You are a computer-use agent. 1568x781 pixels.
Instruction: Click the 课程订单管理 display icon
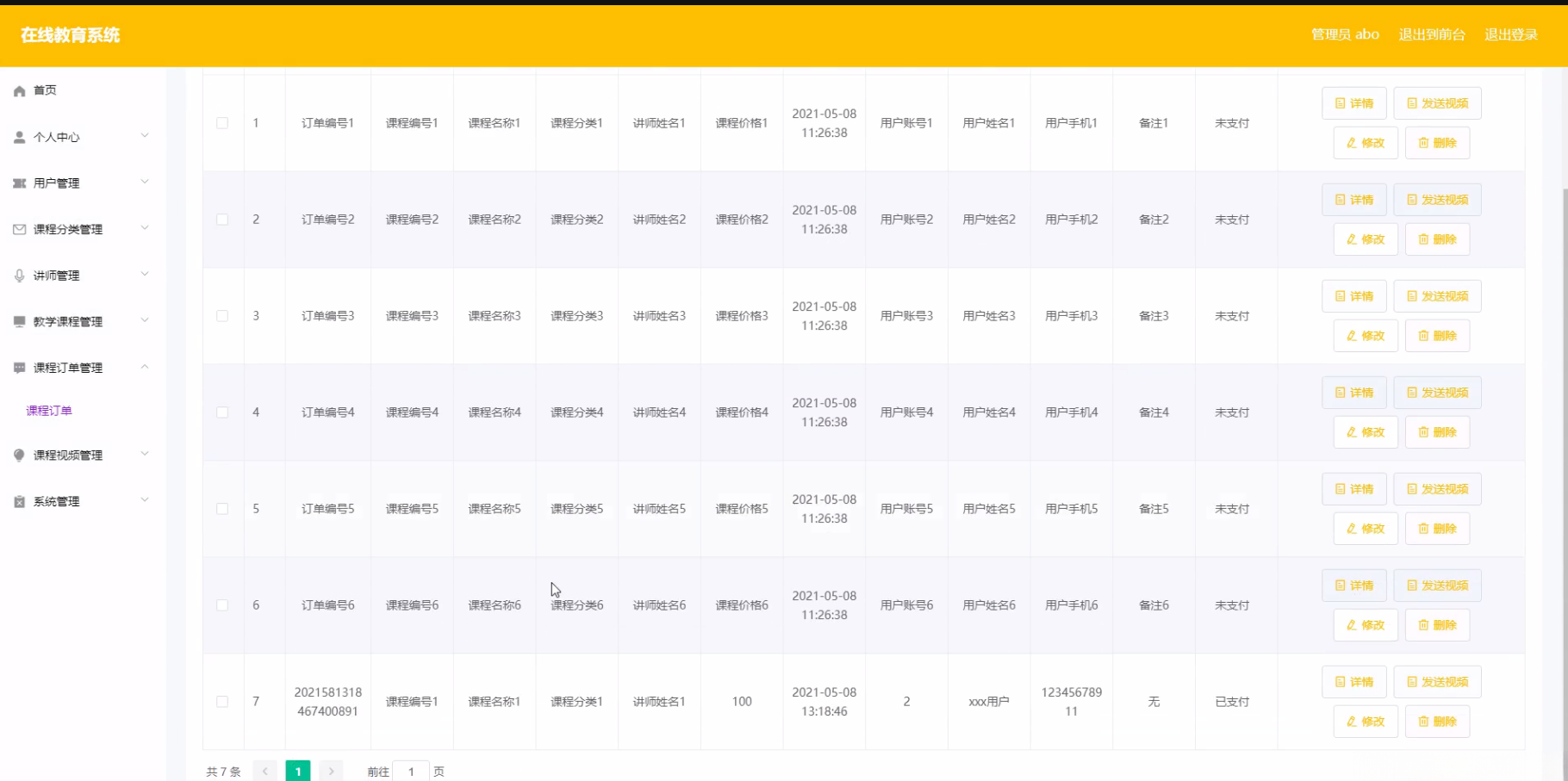(19, 368)
